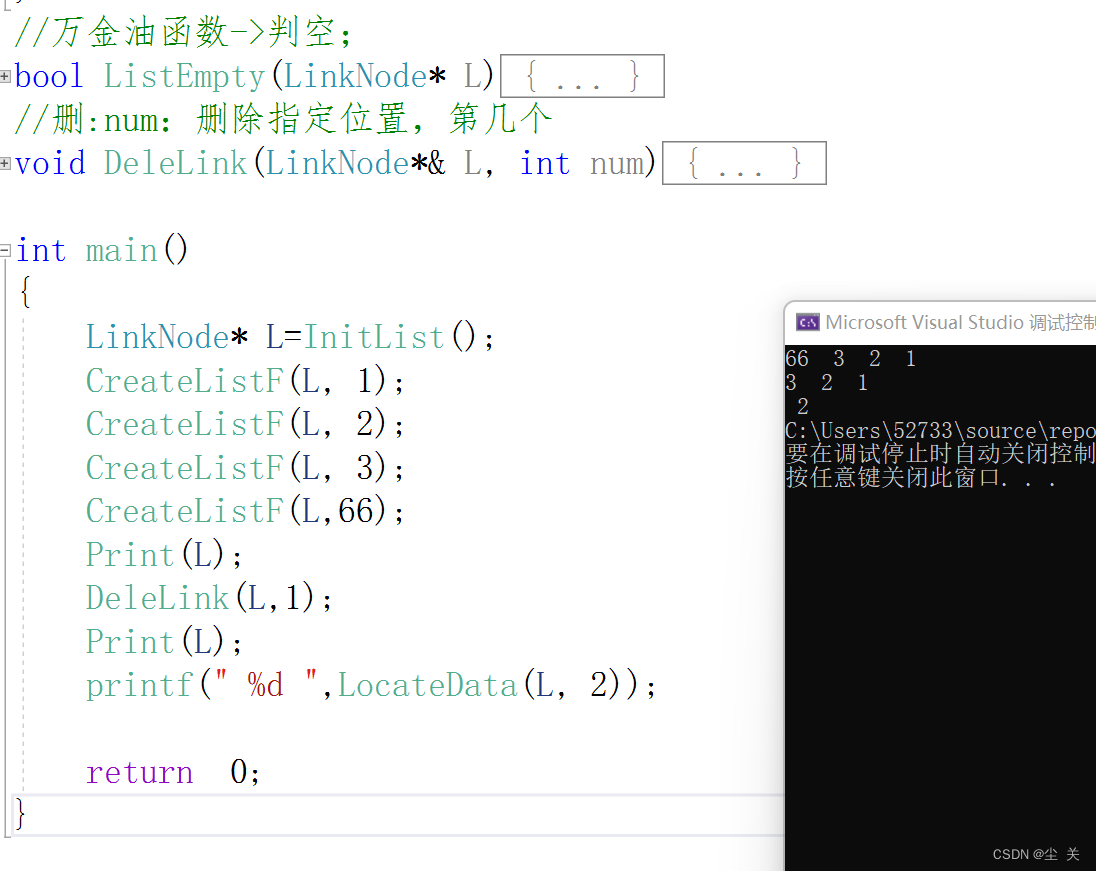Image resolution: width=1096 pixels, height=871 pixels.
Task: Expand collapsed body of DeleLink function
Action: tap(744, 163)
